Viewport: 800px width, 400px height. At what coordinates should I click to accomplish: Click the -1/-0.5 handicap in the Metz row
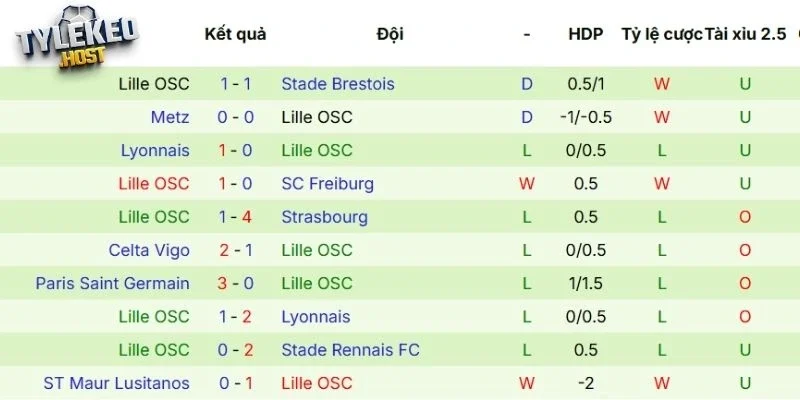tap(585, 117)
